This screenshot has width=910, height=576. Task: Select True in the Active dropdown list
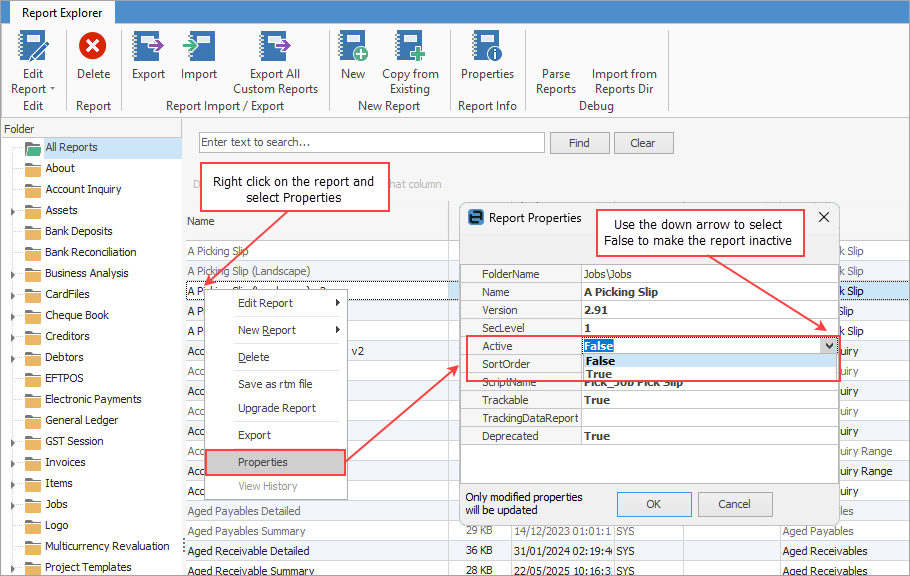click(599, 374)
